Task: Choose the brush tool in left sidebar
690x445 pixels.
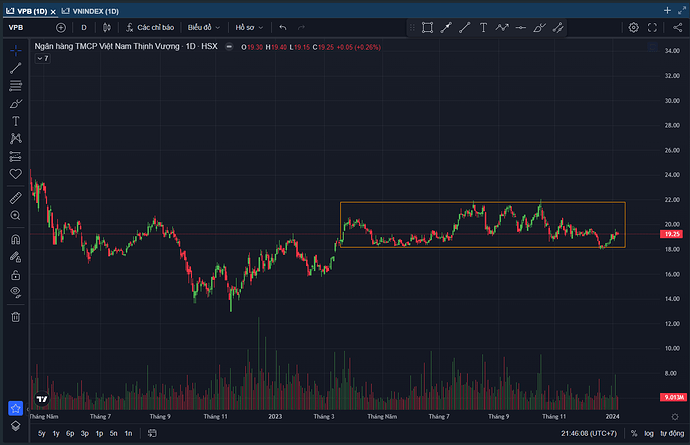Action: (x=15, y=103)
